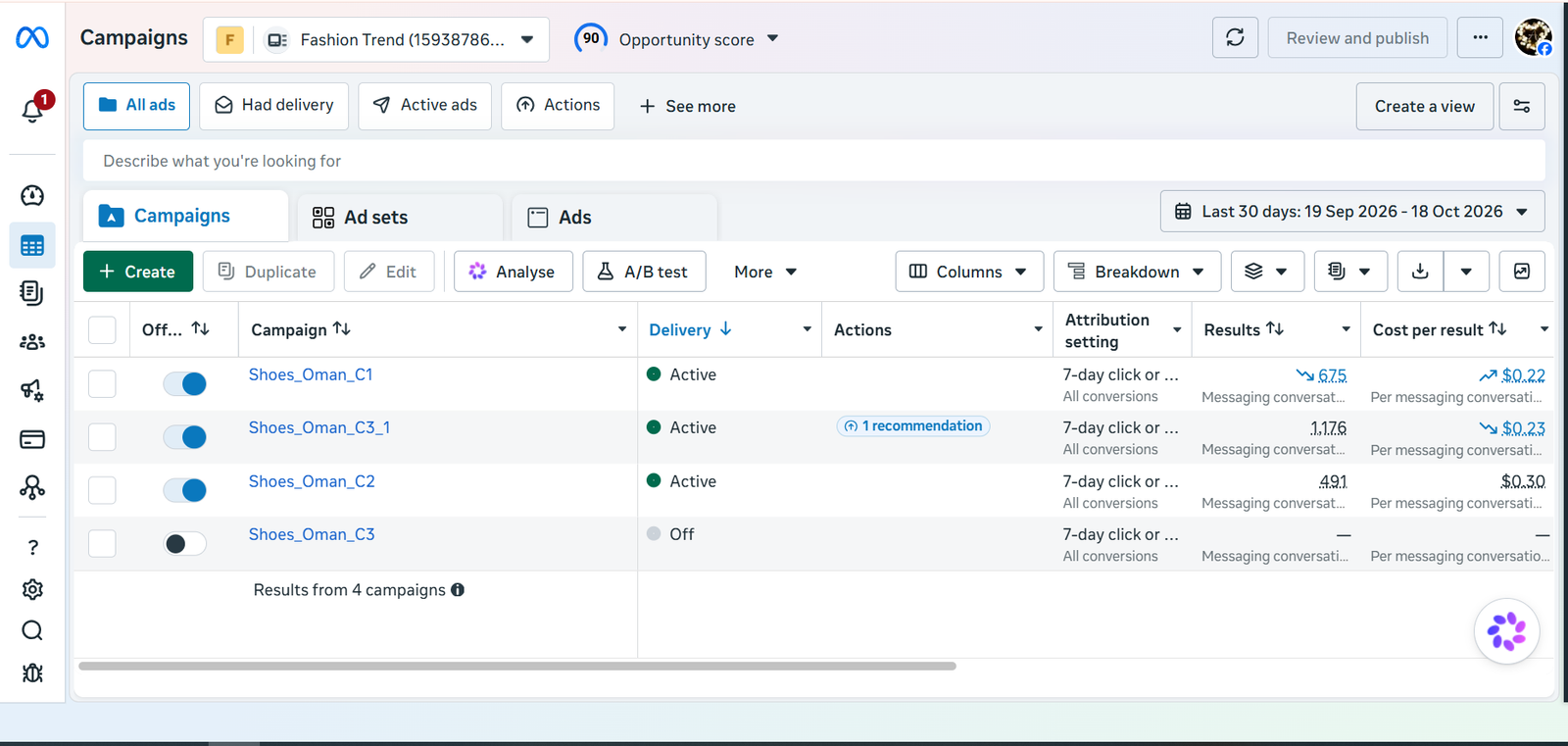This screenshot has height=746, width=1568.
Task: Open view customization sliders icon
Action: 1522,106
